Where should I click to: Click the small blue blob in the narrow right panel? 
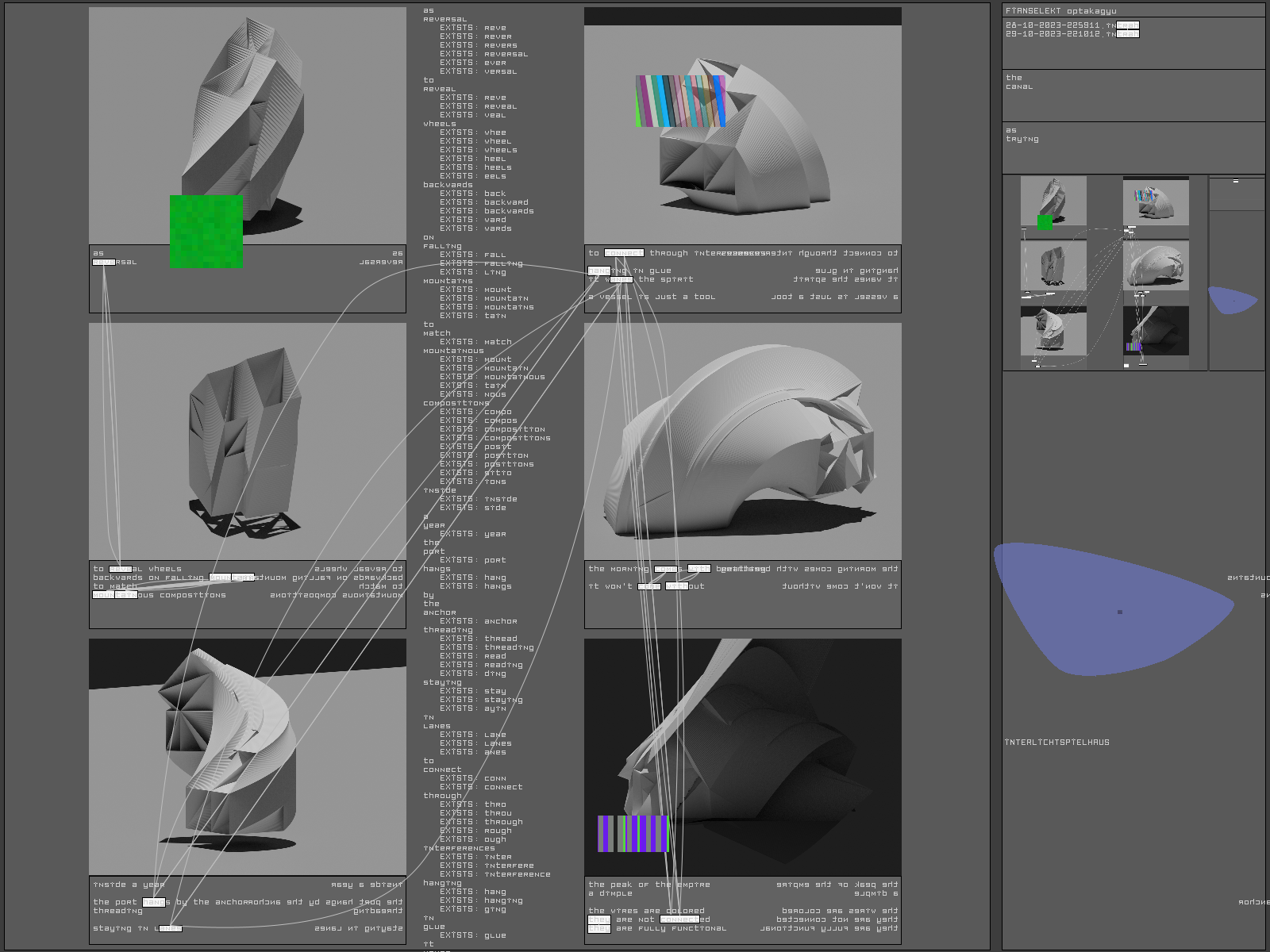coord(1232,300)
